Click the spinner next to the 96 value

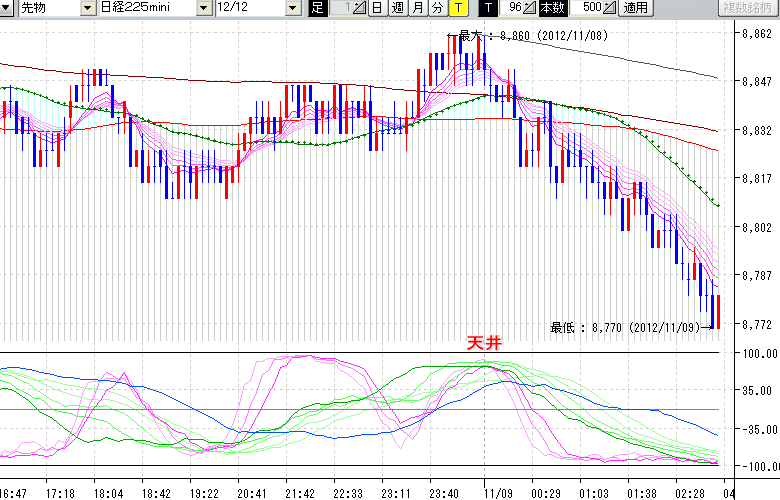coord(530,8)
